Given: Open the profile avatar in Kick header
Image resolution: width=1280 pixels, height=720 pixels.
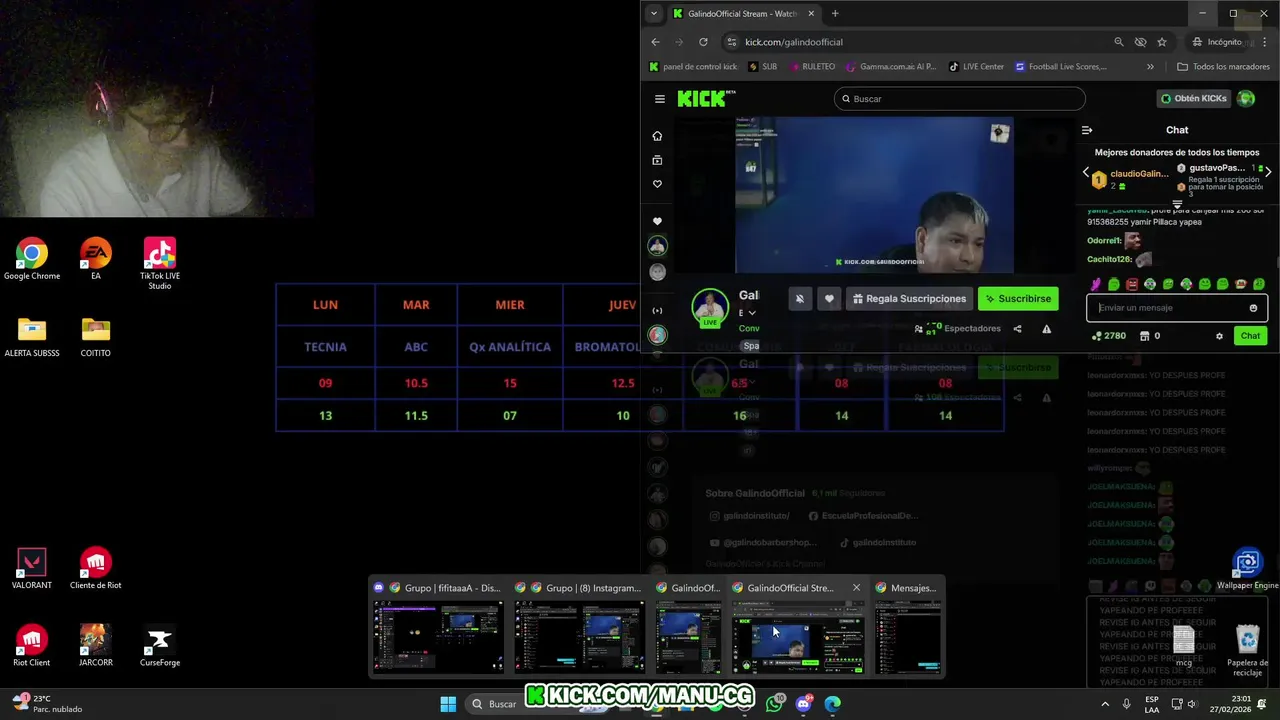Looking at the screenshot, I should click(1246, 98).
